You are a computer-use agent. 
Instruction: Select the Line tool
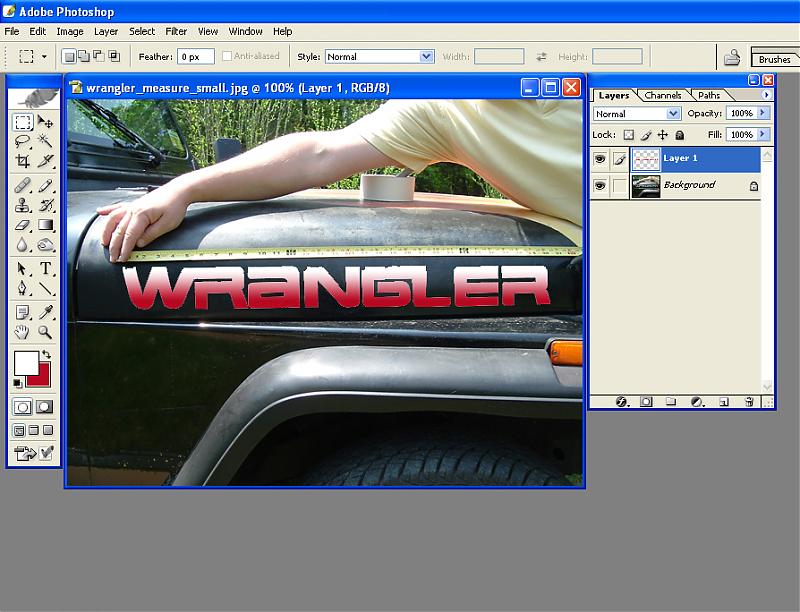45,288
